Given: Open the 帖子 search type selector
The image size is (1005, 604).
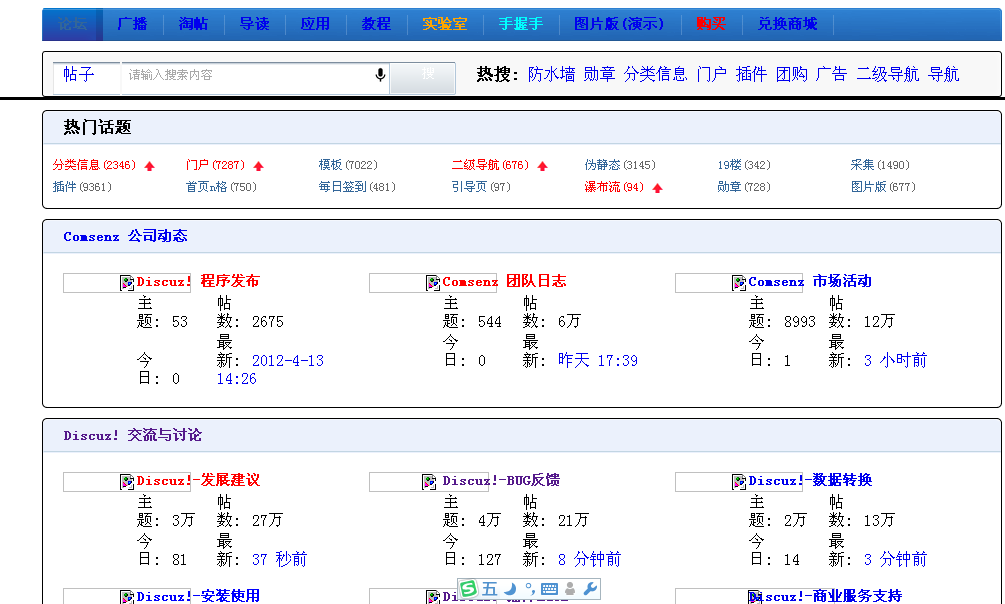Looking at the screenshot, I should tap(87, 78).
